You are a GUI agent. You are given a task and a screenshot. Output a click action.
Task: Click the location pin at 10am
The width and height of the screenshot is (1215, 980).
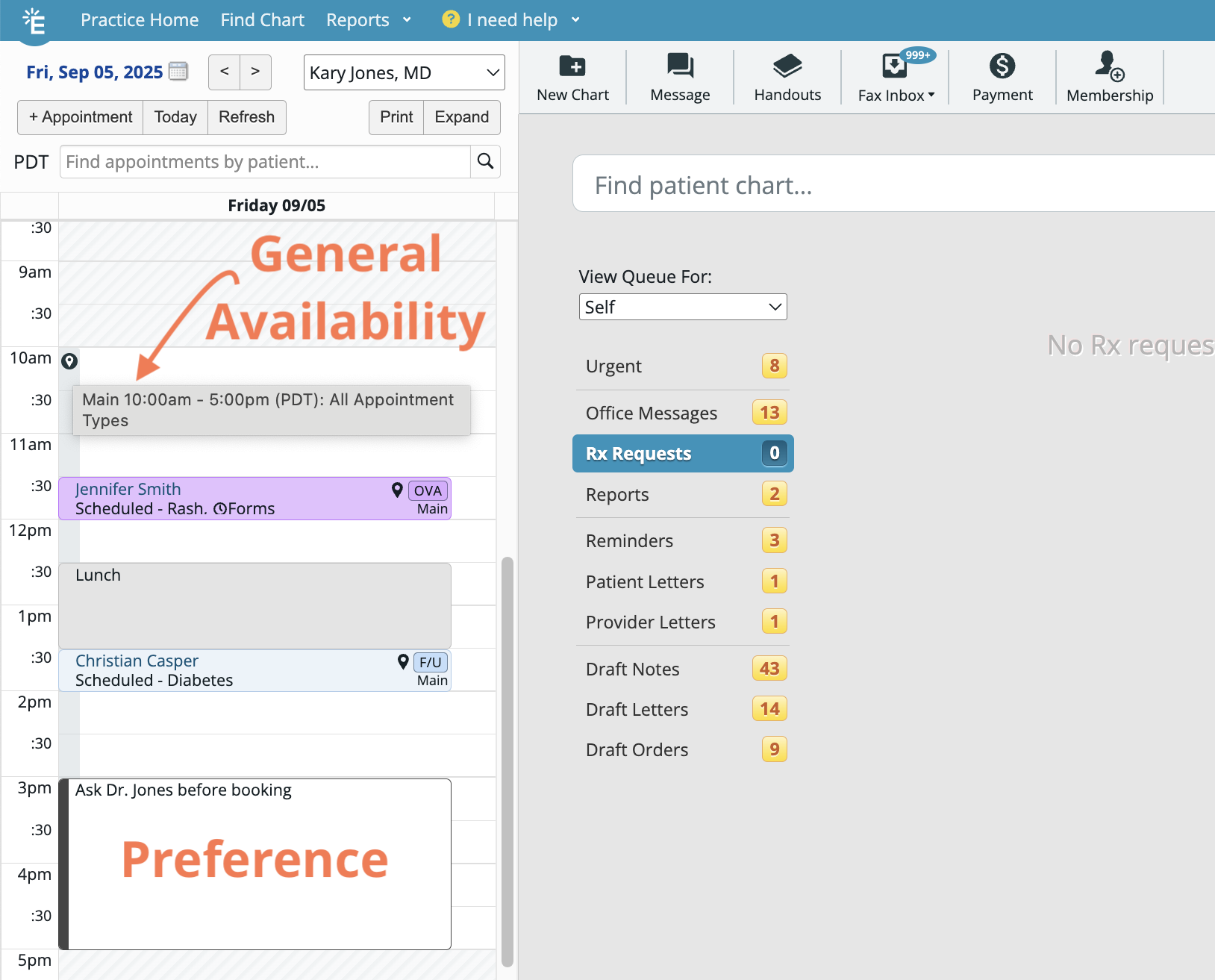click(x=69, y=361)
